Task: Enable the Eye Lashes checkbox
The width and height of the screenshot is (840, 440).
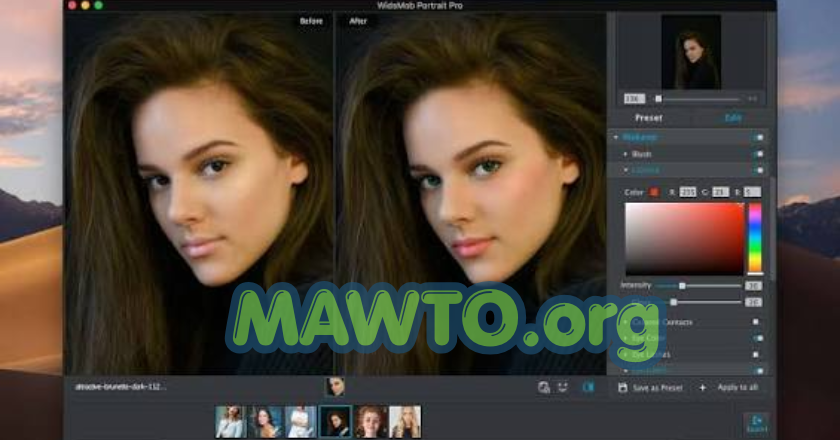Action: [x=756, y=355]
